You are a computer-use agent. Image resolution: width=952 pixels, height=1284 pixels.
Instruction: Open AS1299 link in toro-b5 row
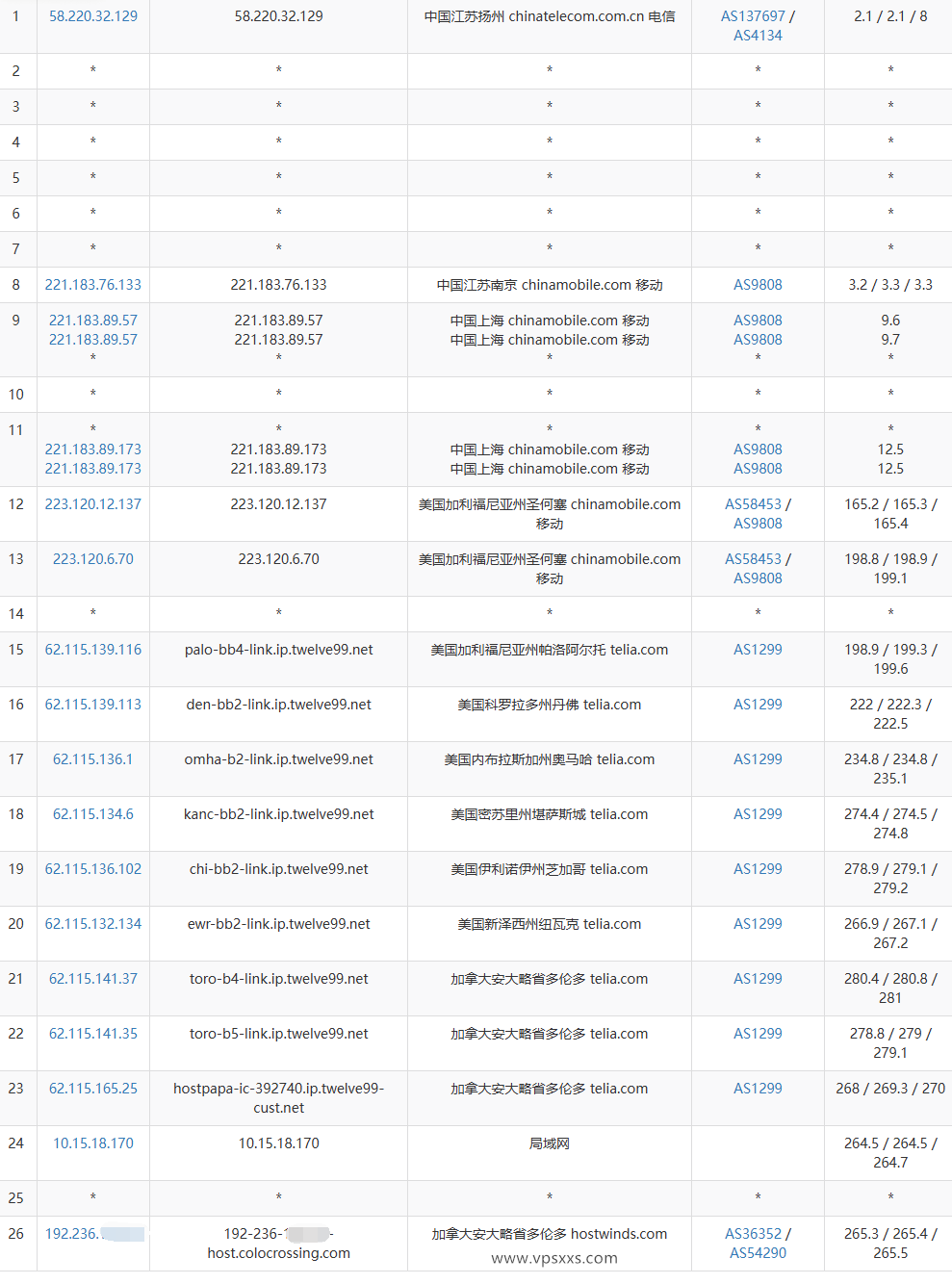click(758, 1034)
